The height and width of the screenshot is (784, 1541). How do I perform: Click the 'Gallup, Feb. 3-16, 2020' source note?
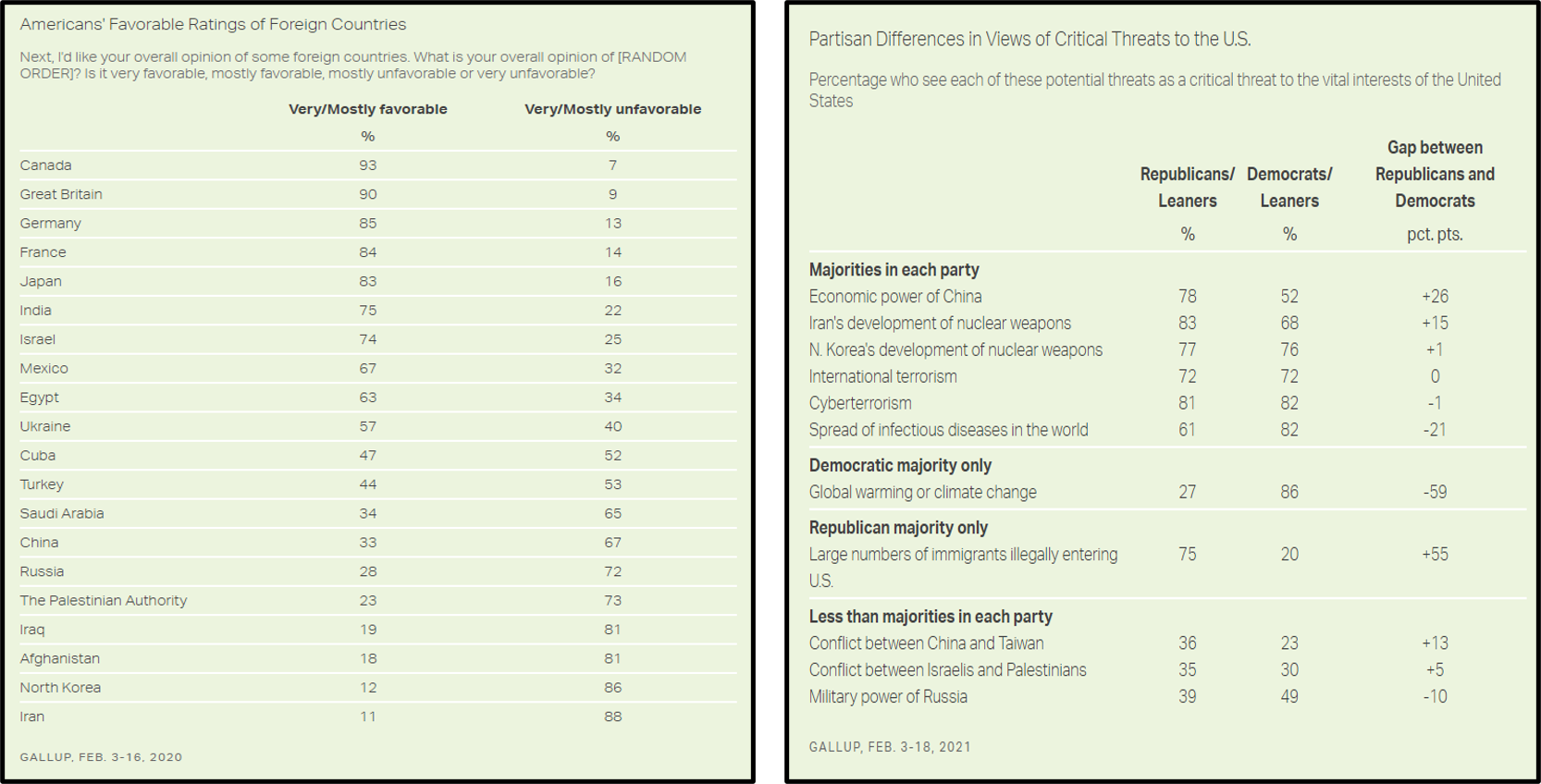[x=101, y=757]
